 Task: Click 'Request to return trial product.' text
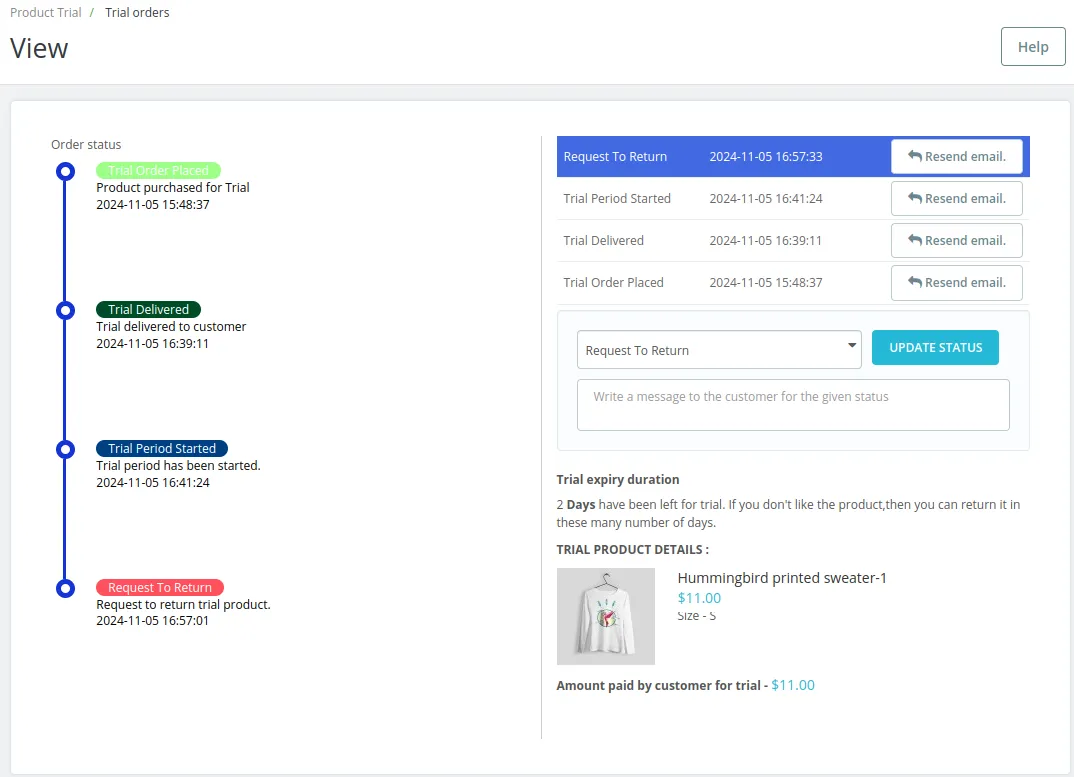[x=183, y=604]
